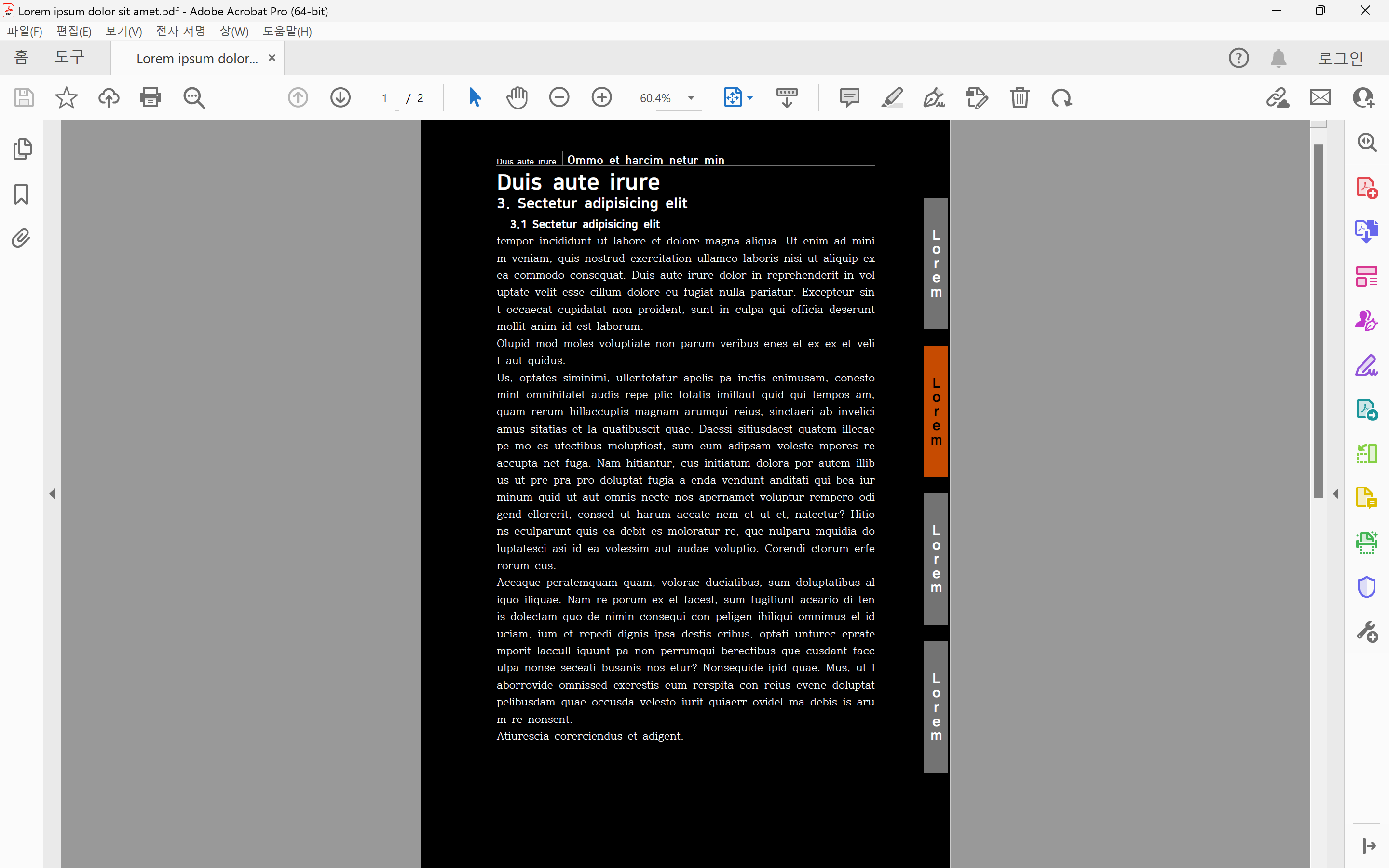Expand the fit page options dropdown
The width and height of the screenshot is (1389, 868).
[749, 98]
